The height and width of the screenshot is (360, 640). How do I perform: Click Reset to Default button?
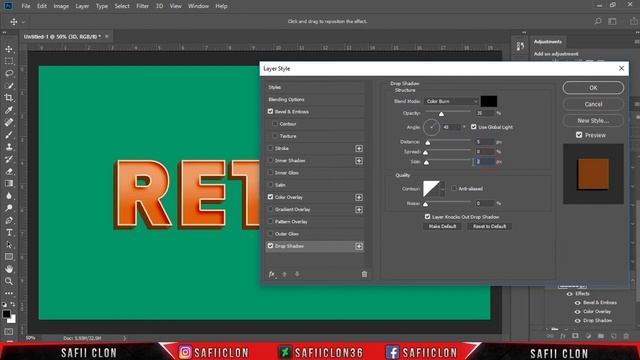tap(489, 226)
